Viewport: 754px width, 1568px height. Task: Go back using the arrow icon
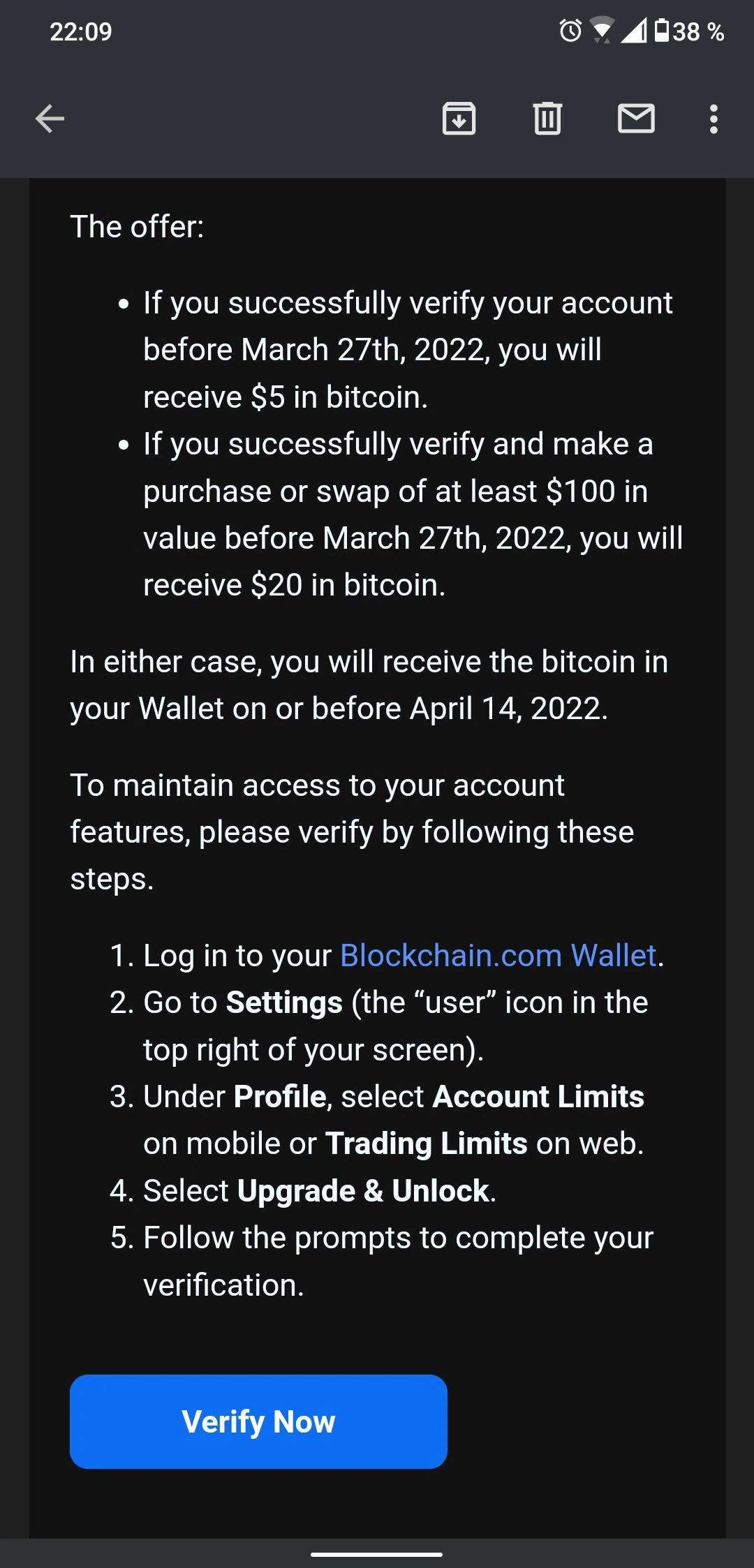(x=50, y=118)
